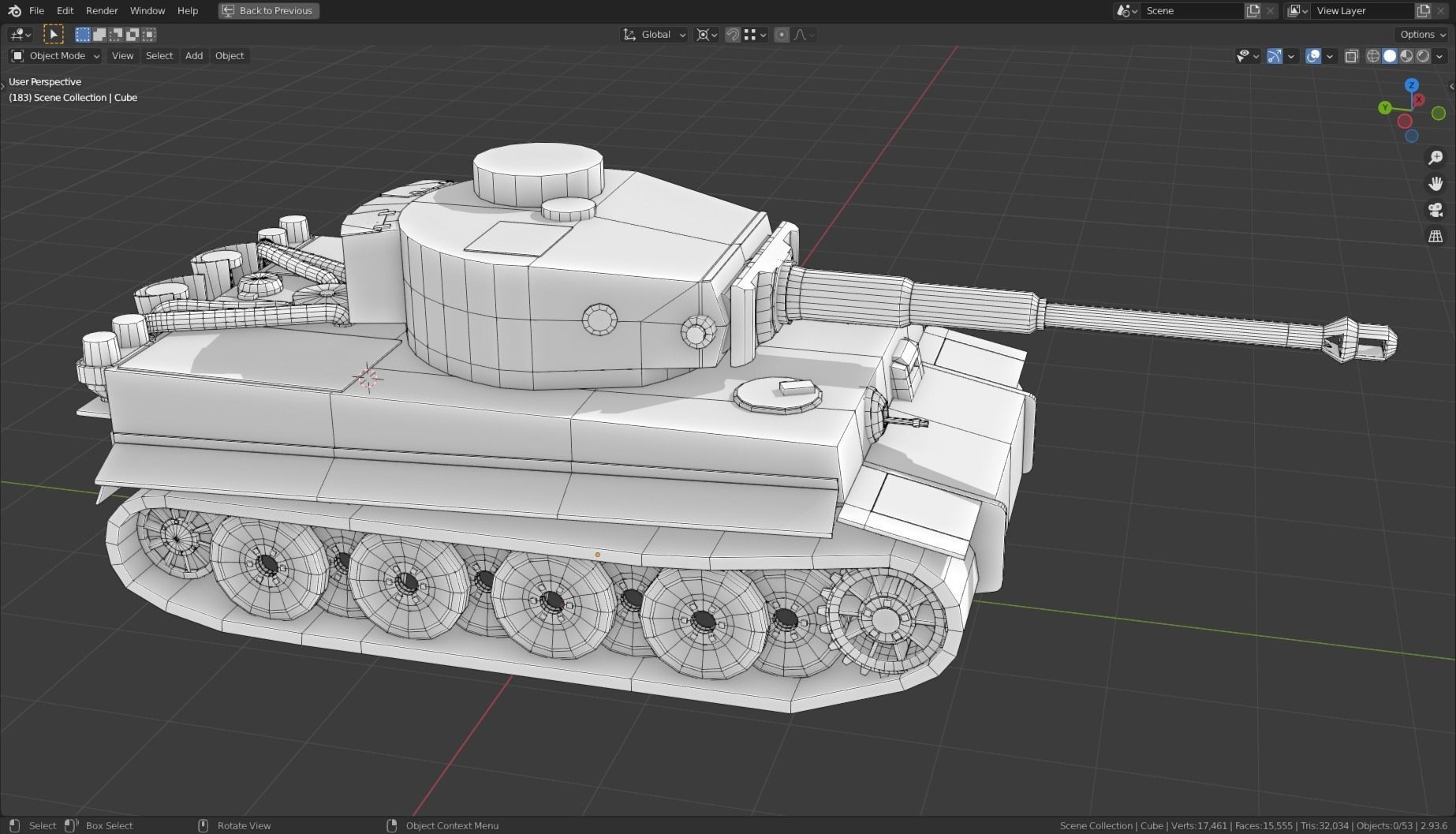
Task: Open the Render menu
Action: click(x=102, y=10)
